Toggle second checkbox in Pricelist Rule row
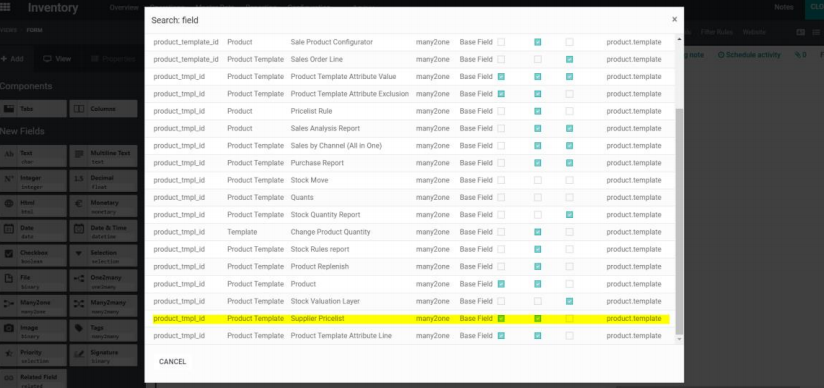 [538, 111]
